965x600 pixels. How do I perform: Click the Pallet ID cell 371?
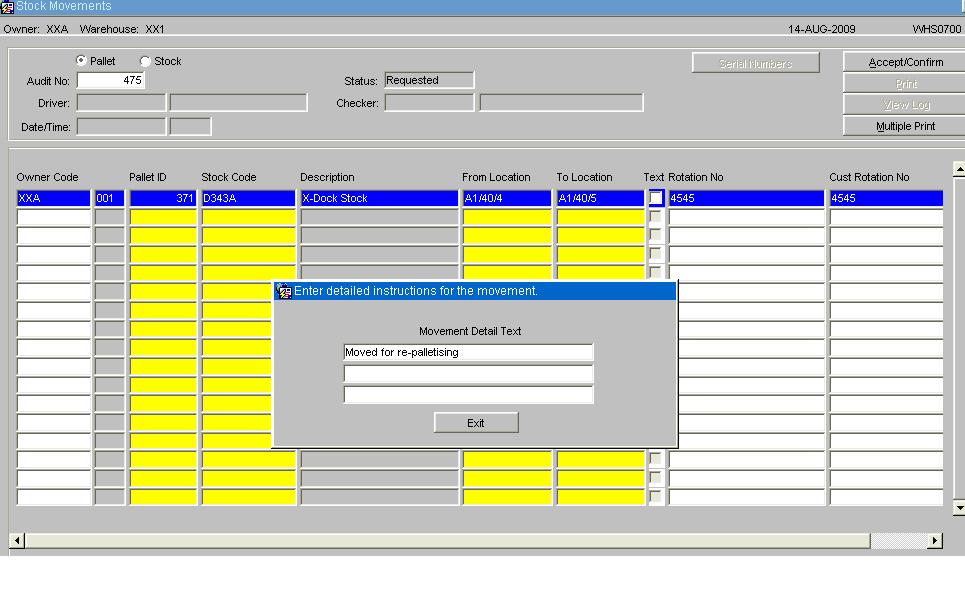click(x=163, y=198)
